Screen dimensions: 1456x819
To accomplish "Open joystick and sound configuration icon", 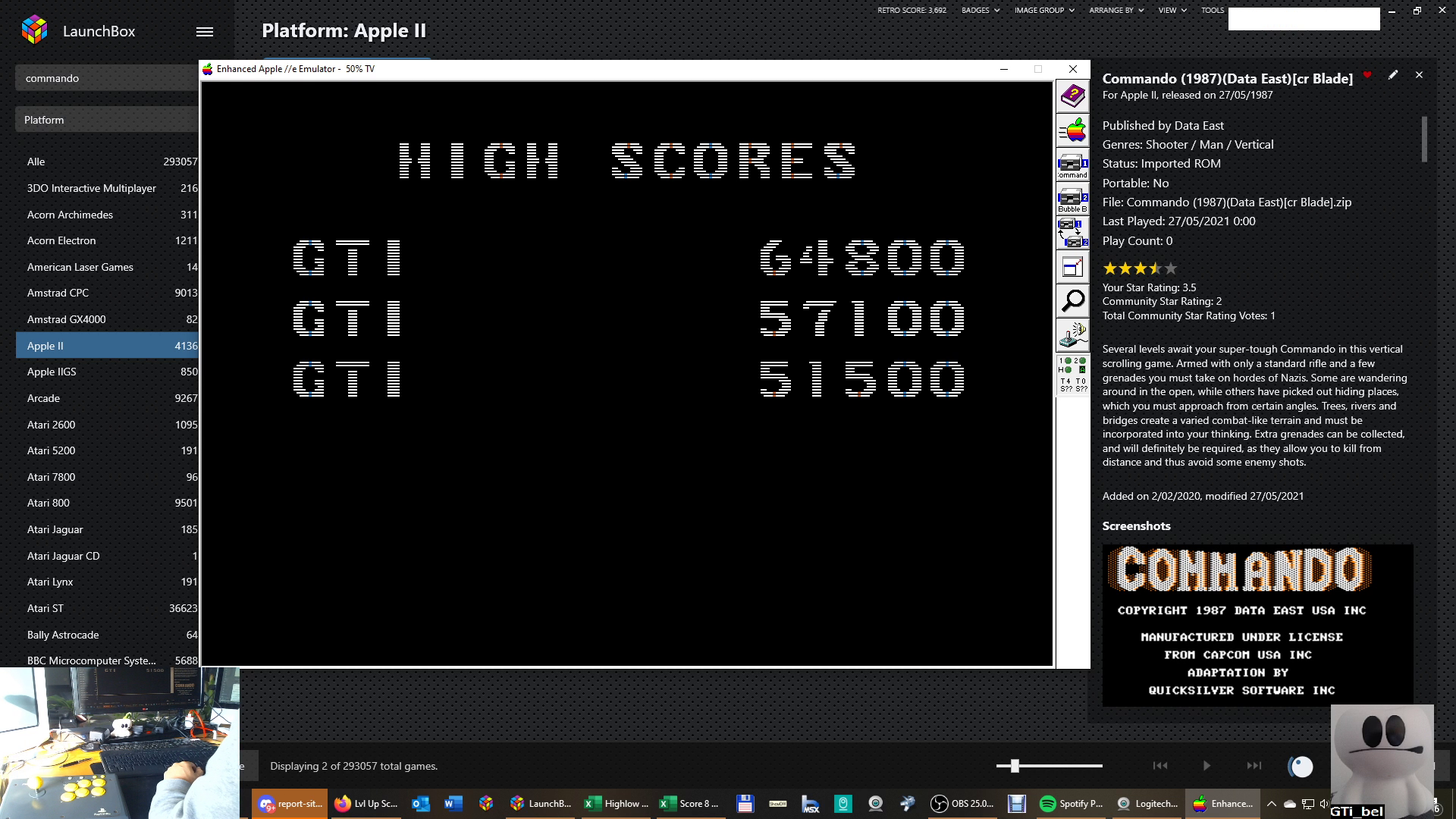I will [x=1072, y=334].
